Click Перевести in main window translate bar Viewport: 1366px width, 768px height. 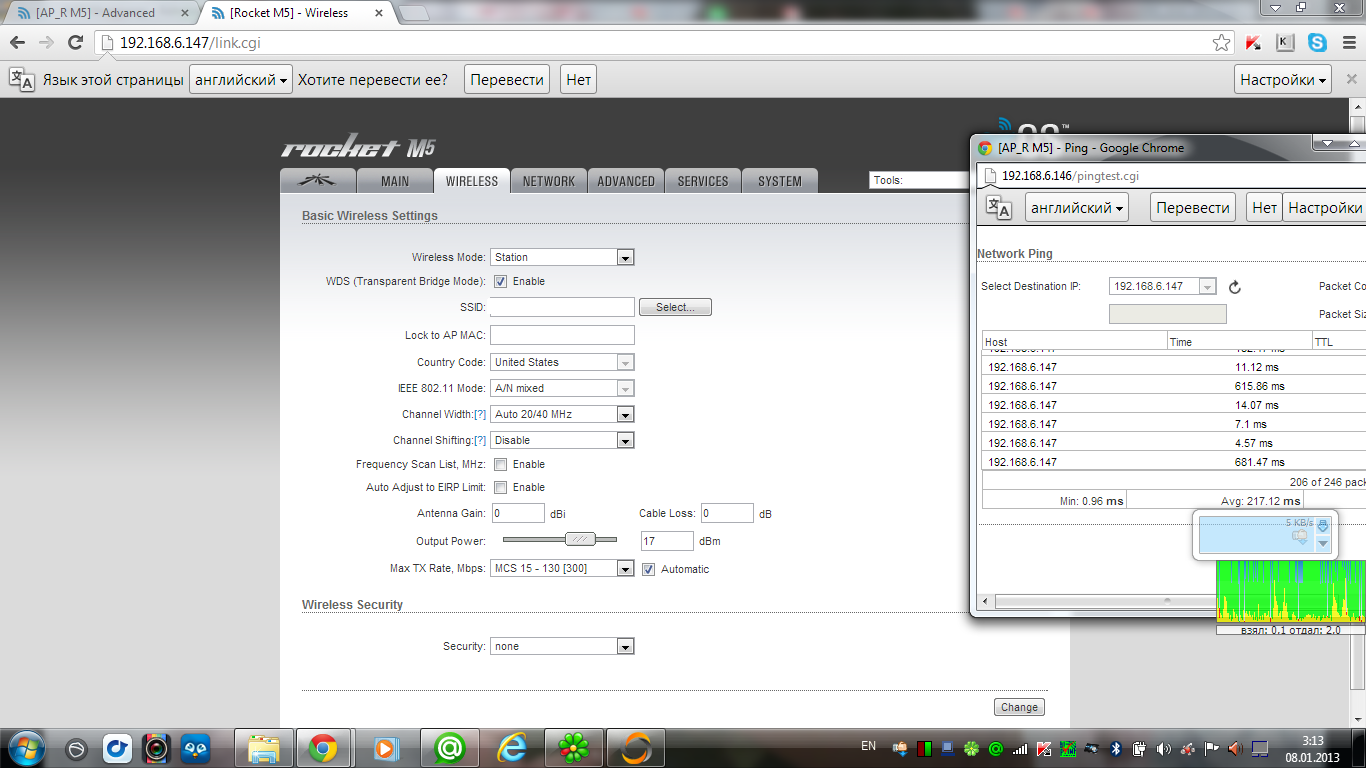tap(507, 80)
